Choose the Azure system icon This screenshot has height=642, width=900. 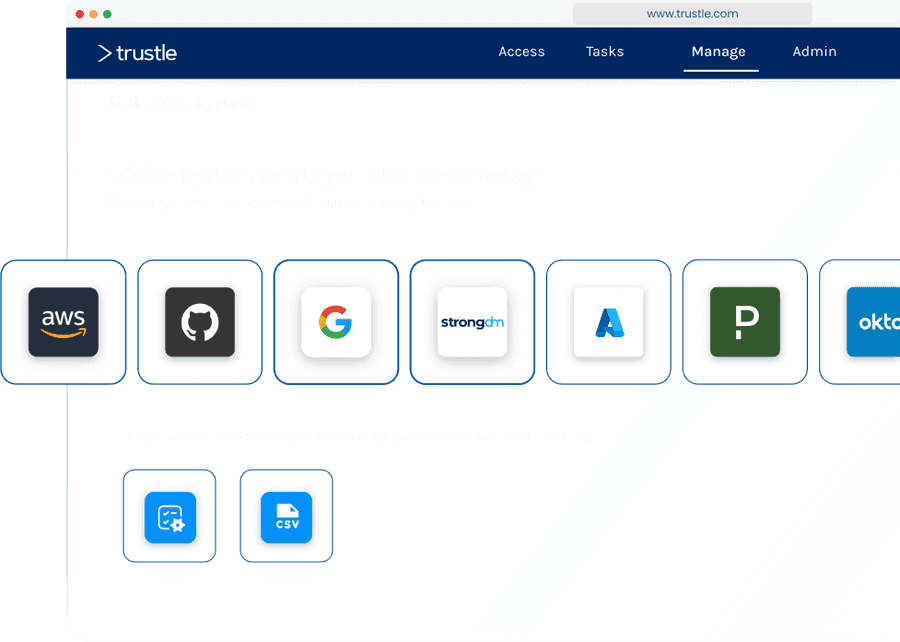coord(608,322)
